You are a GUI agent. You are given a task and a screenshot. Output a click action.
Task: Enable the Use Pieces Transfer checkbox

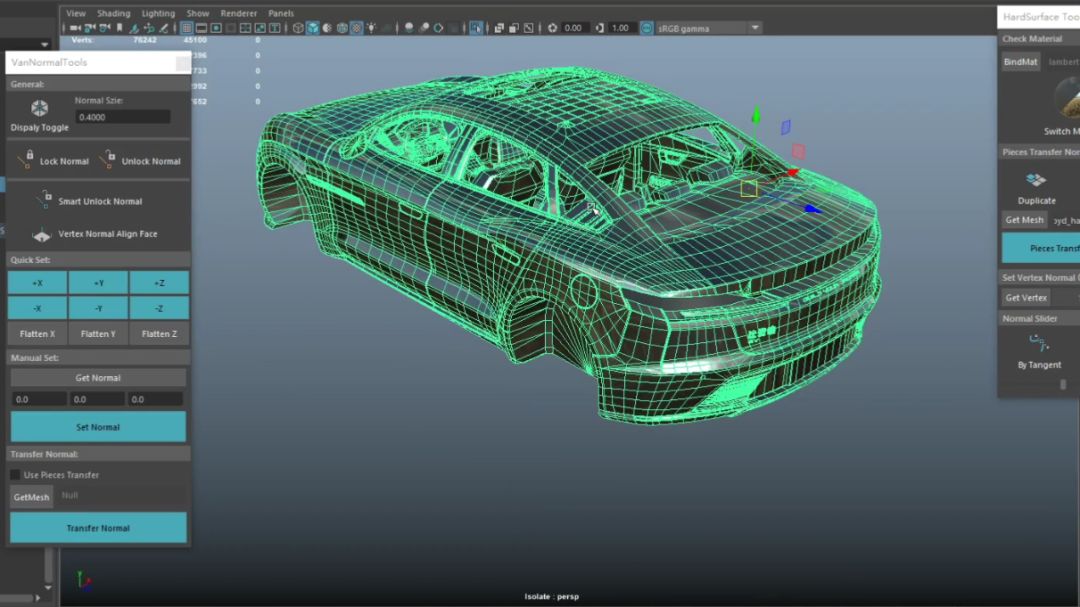coord(15,475)
